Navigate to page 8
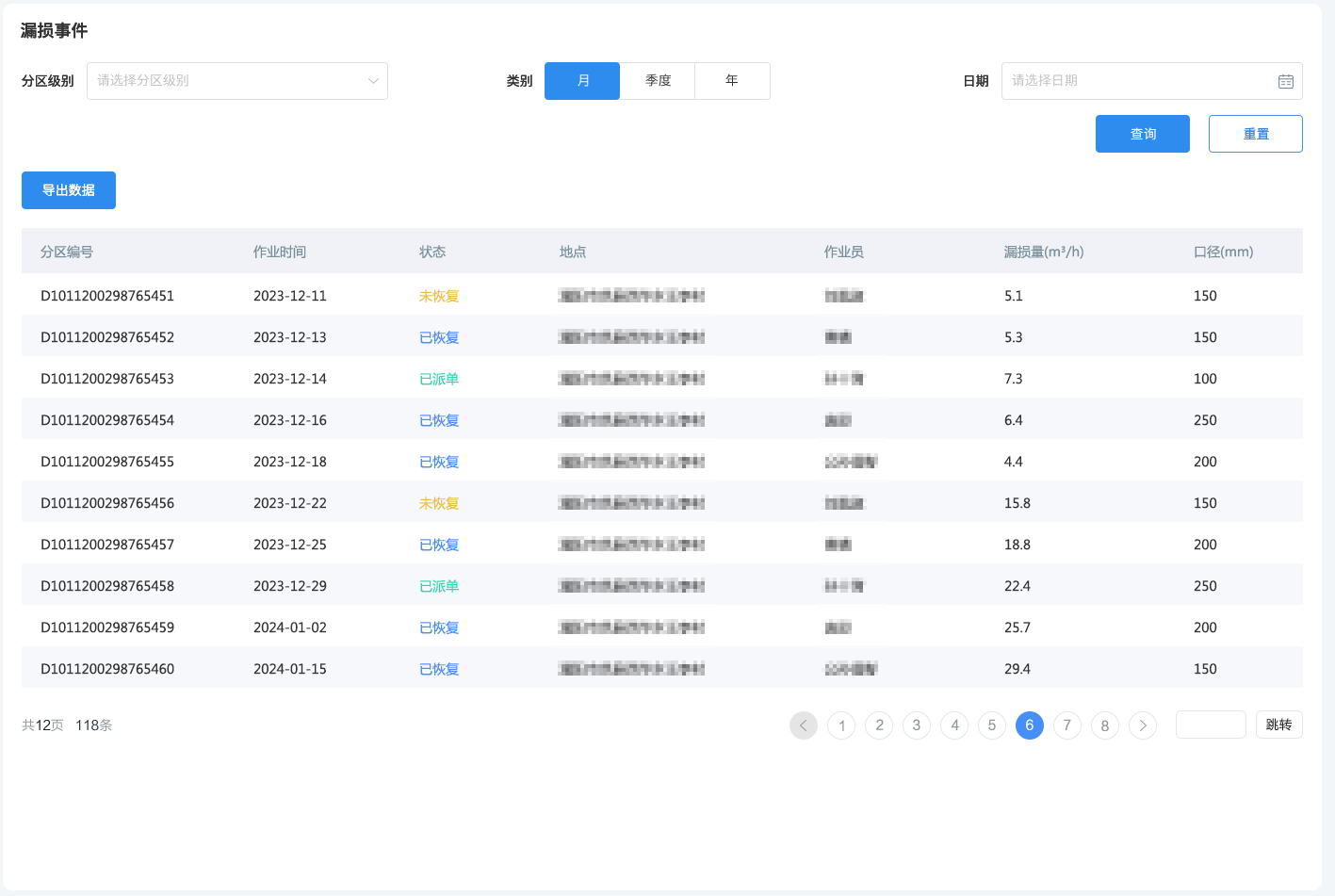 click(x=1104, y=725)
